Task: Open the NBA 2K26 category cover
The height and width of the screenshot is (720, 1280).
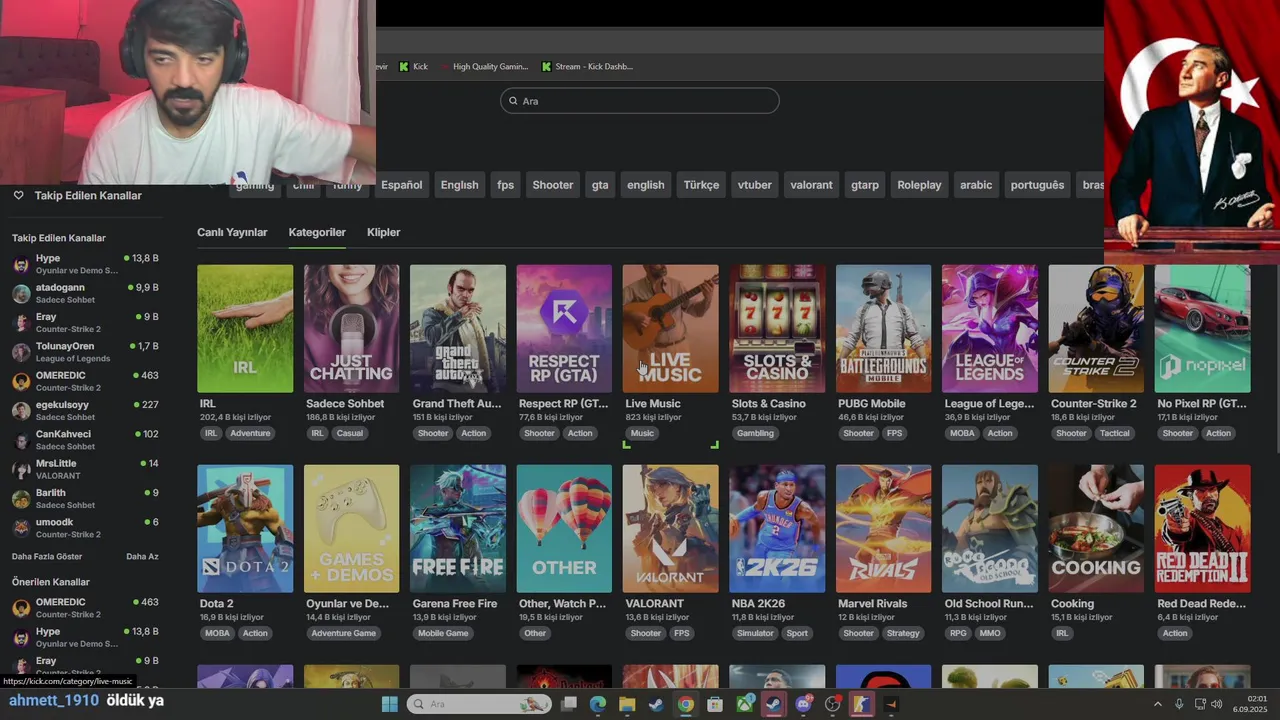Action: click(777, 528)
